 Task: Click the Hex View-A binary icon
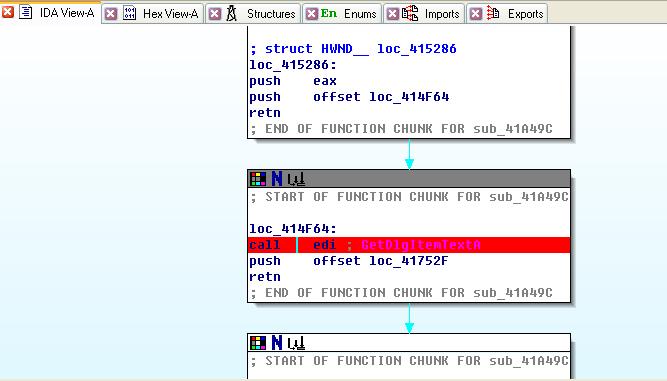click(129, 13)
